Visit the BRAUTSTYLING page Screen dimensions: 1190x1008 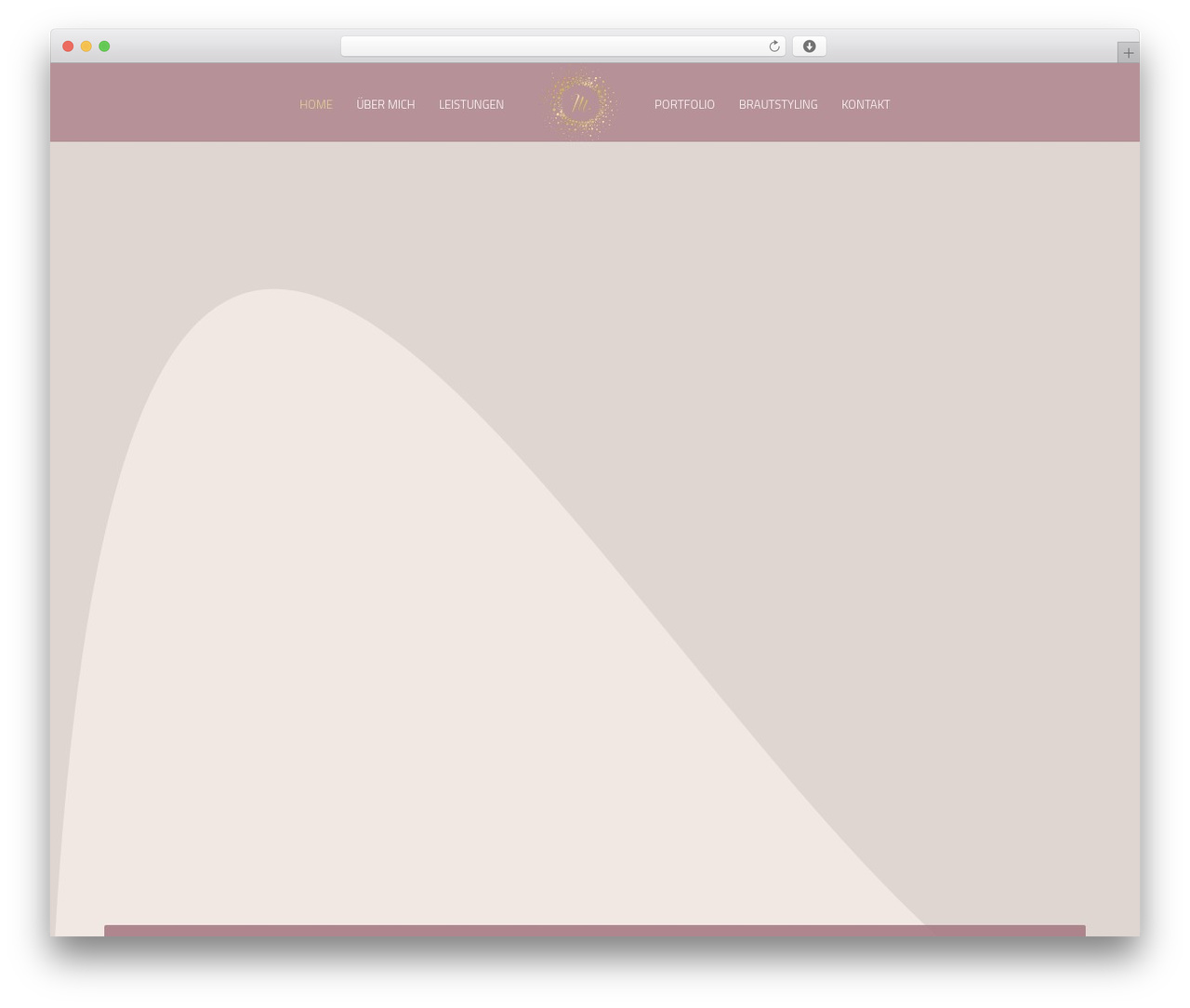[x=778, y=104]
